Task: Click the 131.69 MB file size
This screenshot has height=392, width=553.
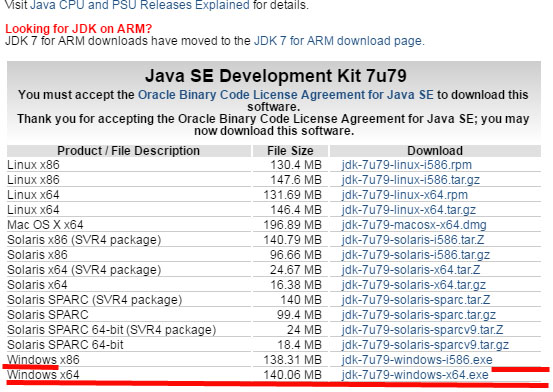Action: tap(293, 195)
